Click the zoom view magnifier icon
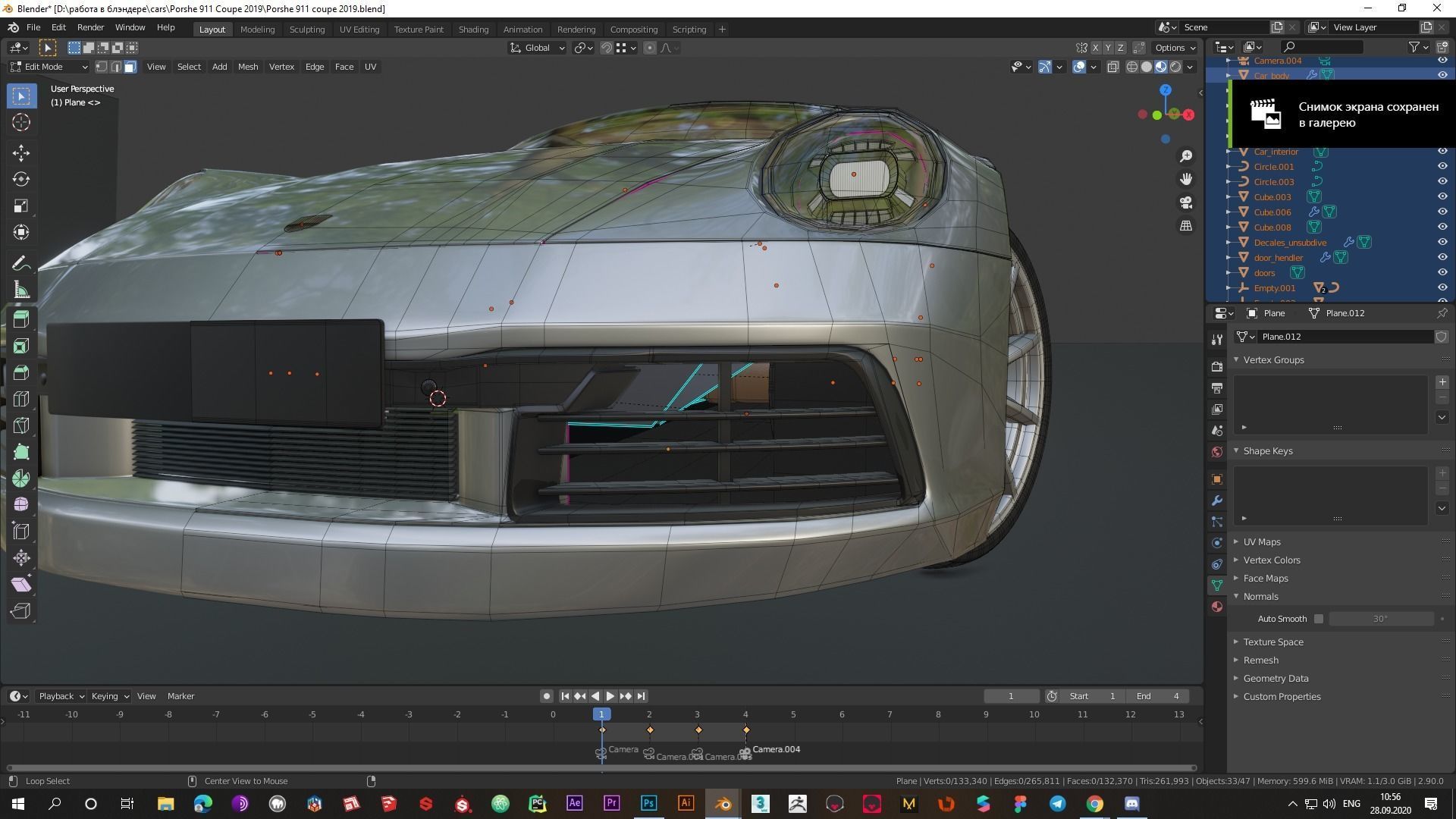This screenshot has height=819, width=1456. [1186, 156]
